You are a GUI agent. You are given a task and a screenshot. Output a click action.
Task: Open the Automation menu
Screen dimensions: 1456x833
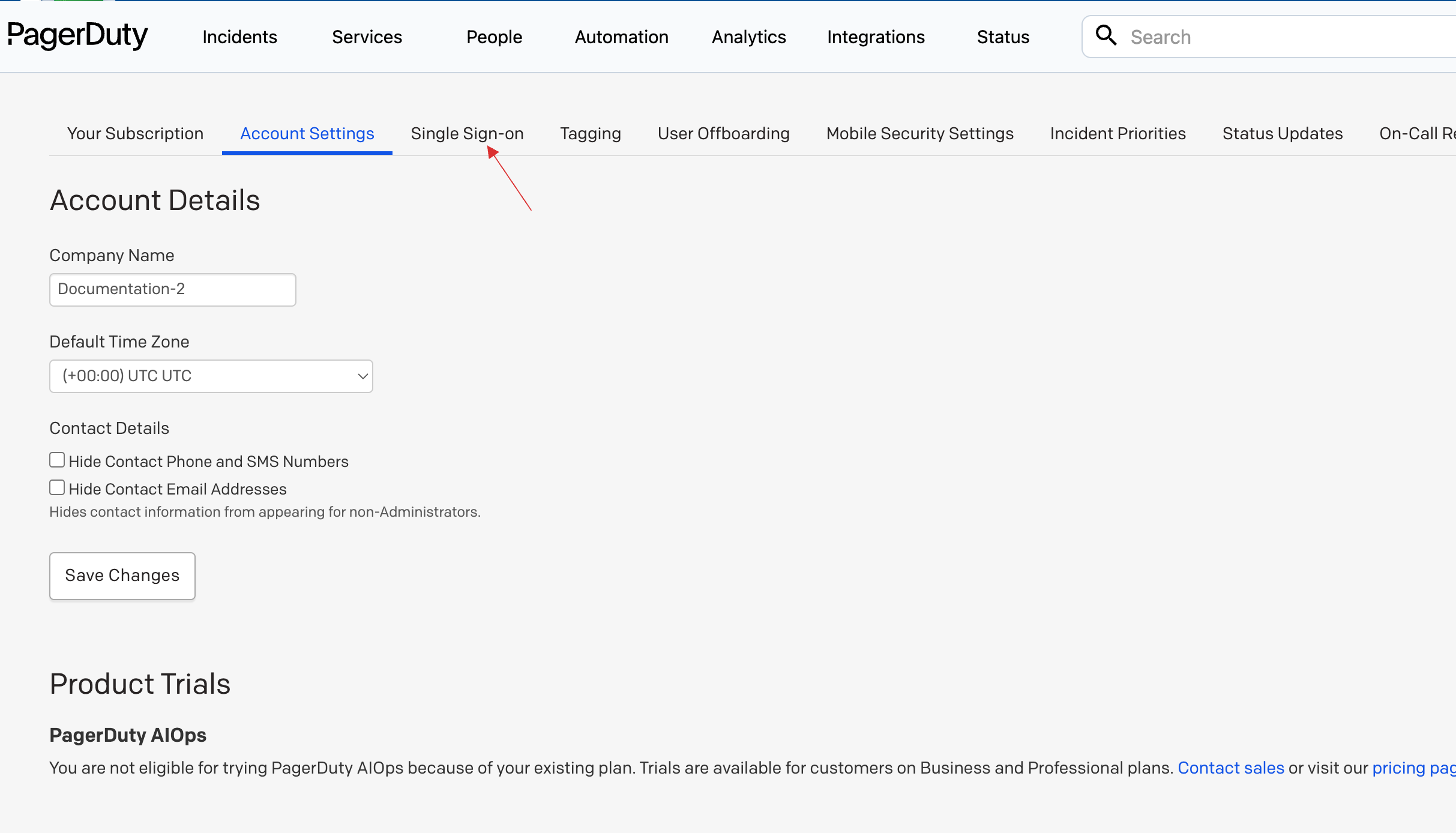click(x=621, y=37)
